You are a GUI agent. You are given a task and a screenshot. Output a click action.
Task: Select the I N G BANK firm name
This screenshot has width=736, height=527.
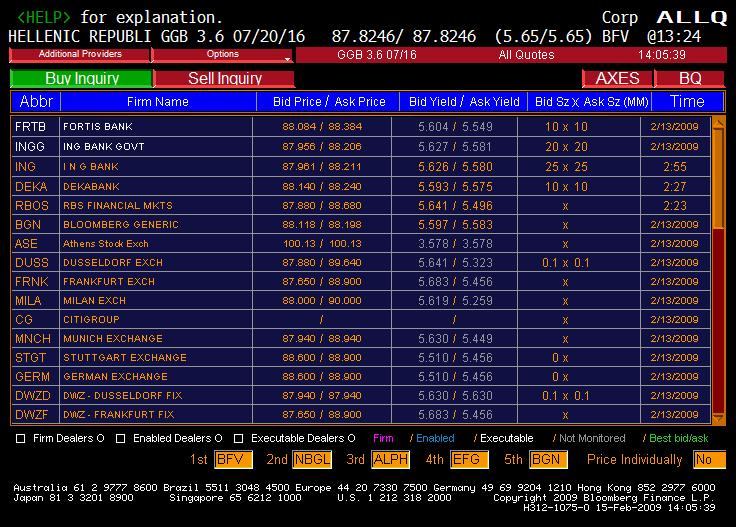(91, 167)
